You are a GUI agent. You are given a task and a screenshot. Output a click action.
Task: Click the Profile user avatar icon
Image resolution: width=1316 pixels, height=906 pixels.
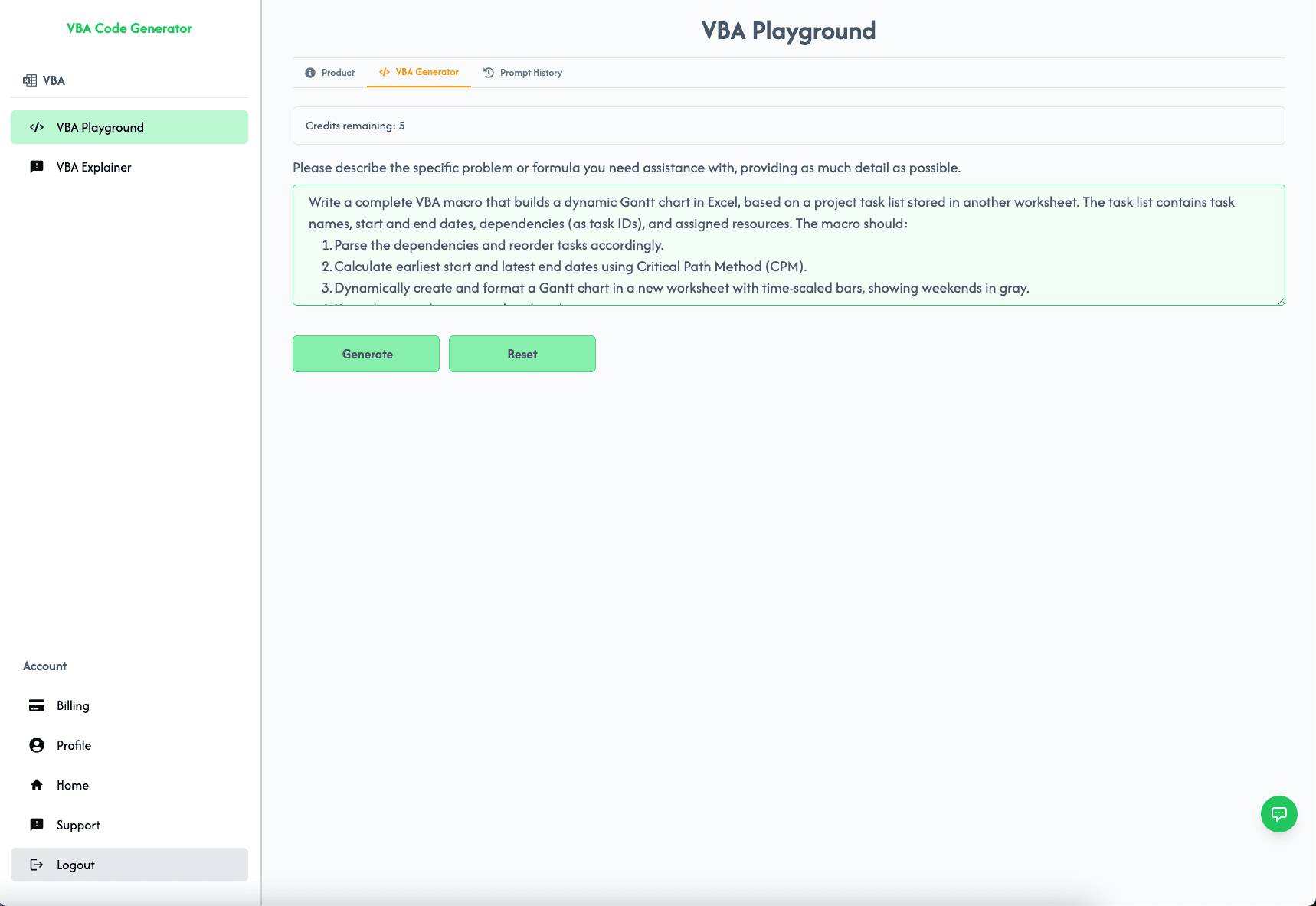(37, 745)
